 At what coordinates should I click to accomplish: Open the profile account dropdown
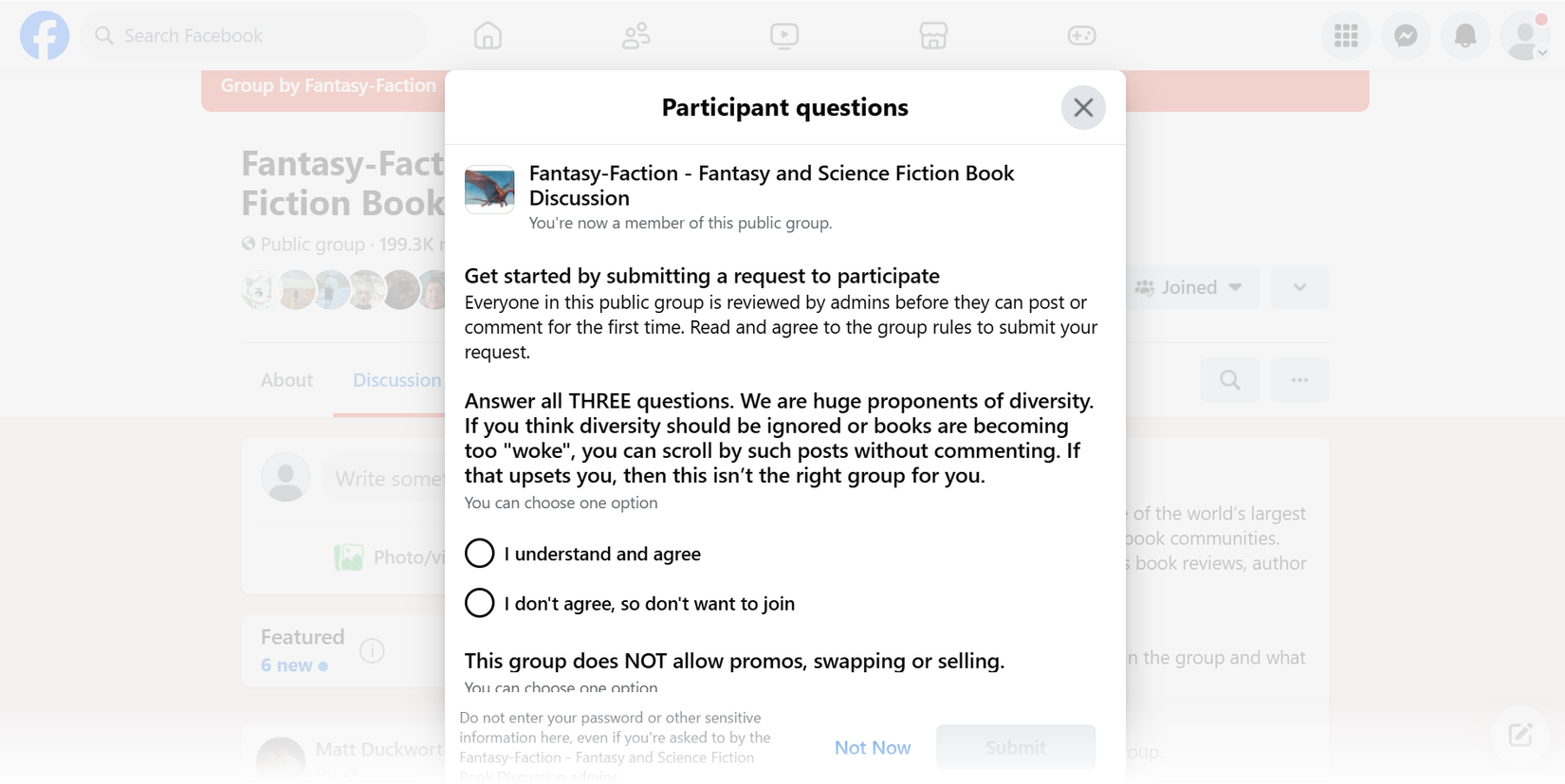[x=1524, y=35]
